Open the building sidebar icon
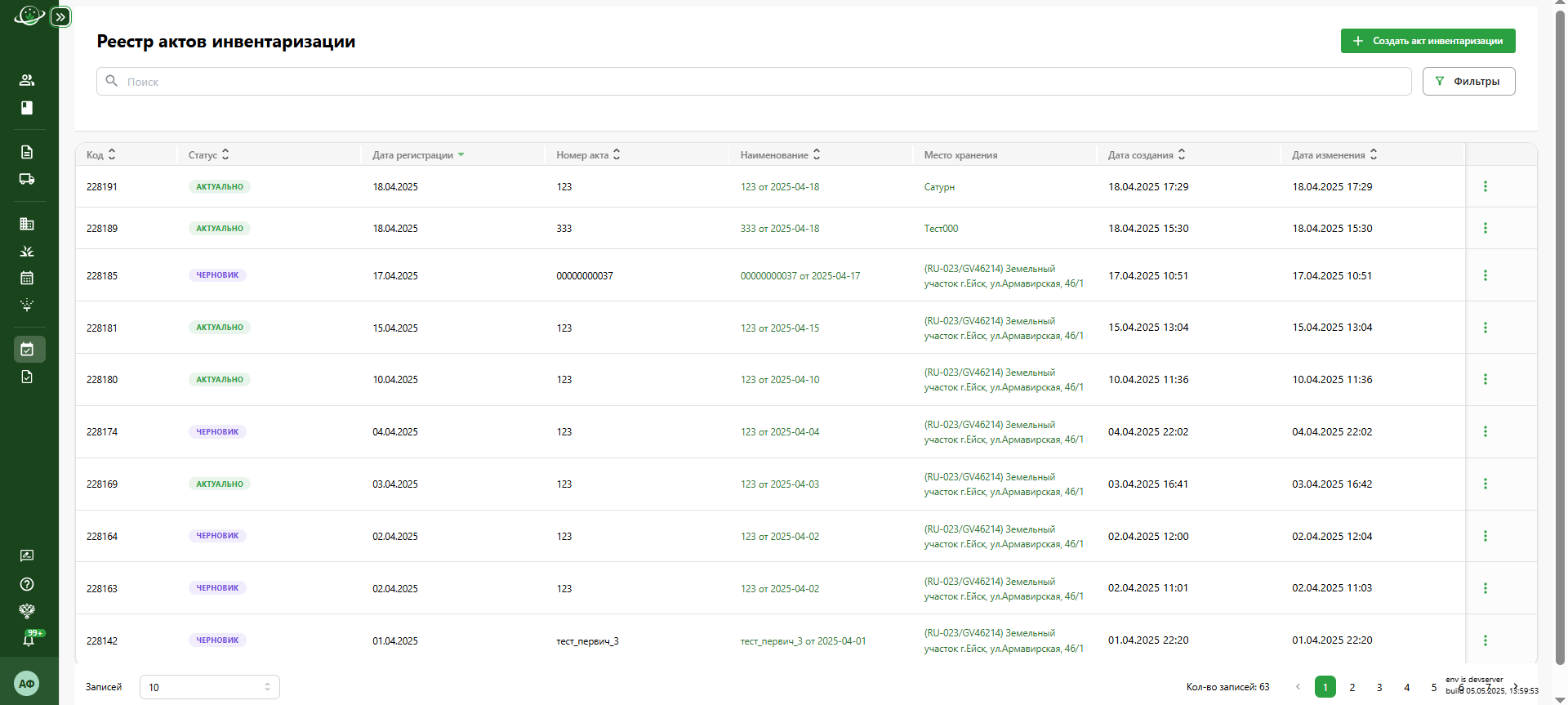1568x705 pixels. pos(27,224)
